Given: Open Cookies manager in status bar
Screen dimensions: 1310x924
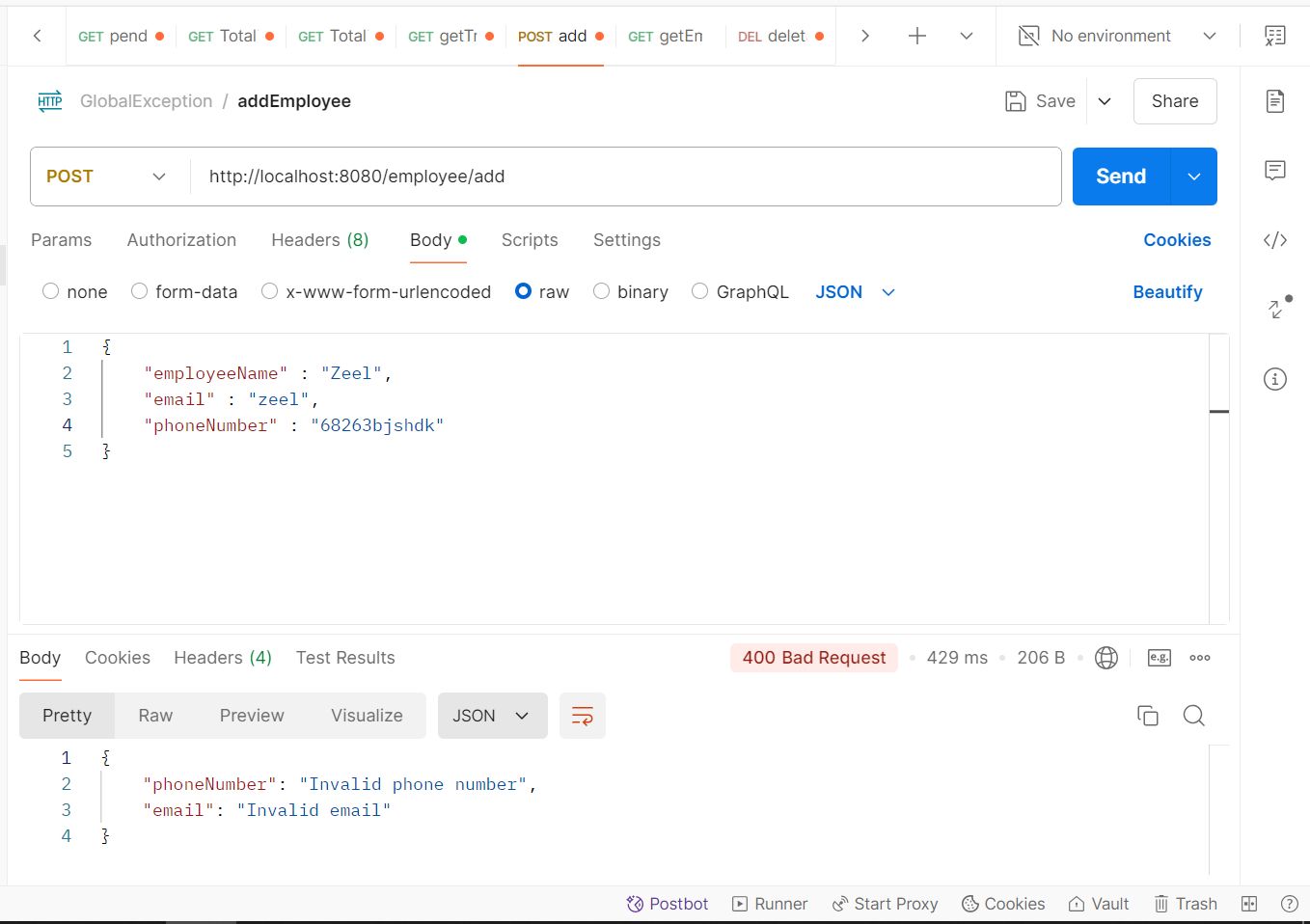Looking at the screenshot, I should (1003, 904).
